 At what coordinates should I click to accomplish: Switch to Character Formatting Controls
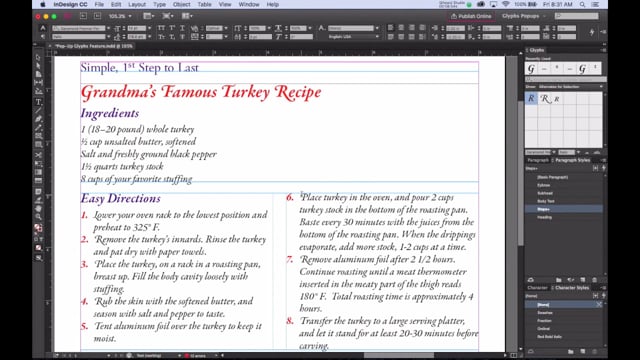(43, 28)
